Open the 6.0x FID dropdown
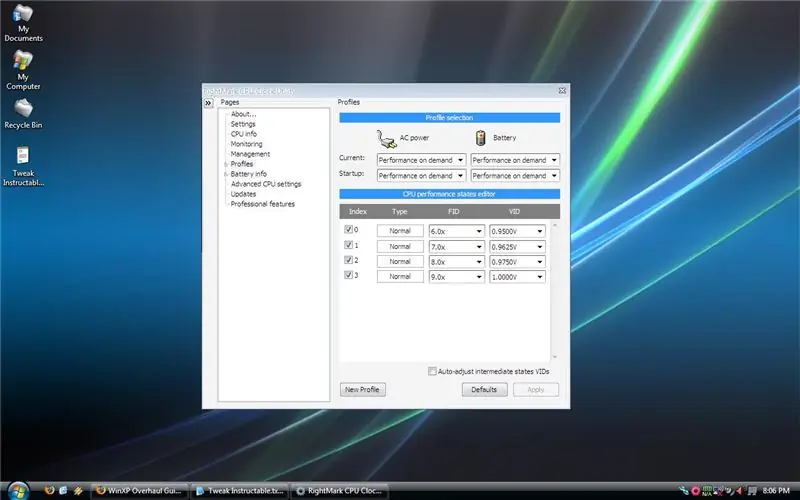 click(x=457, y=231)
